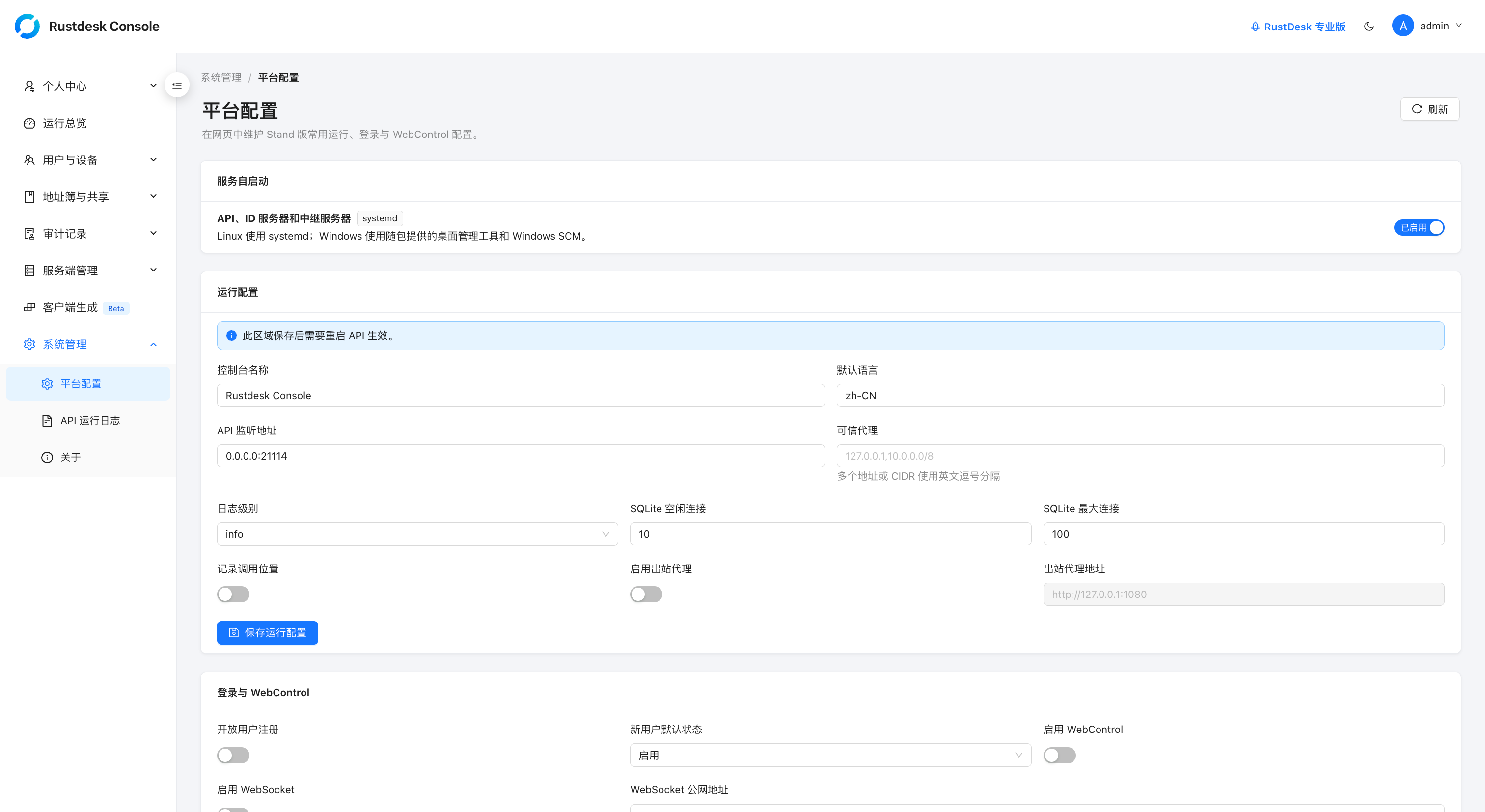1485x812 pixels.
Task: Click the bell icon beside RustDesk 专业版
Action: [1255, 27]
